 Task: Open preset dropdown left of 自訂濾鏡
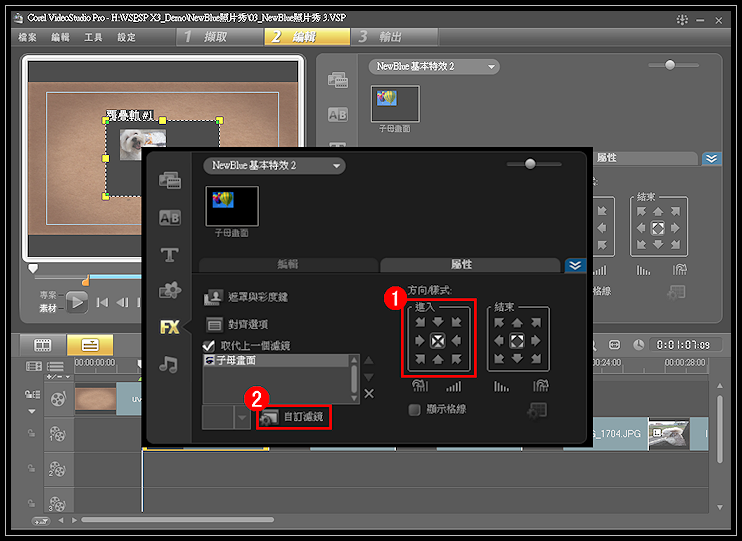pyautogui.click(x=242, y=418)
